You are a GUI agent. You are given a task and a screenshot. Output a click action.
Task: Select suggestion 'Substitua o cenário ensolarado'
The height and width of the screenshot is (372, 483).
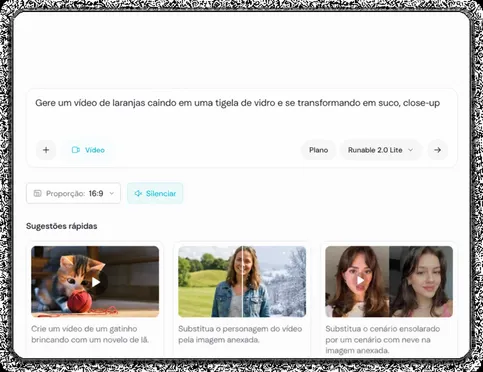point(383,340)
